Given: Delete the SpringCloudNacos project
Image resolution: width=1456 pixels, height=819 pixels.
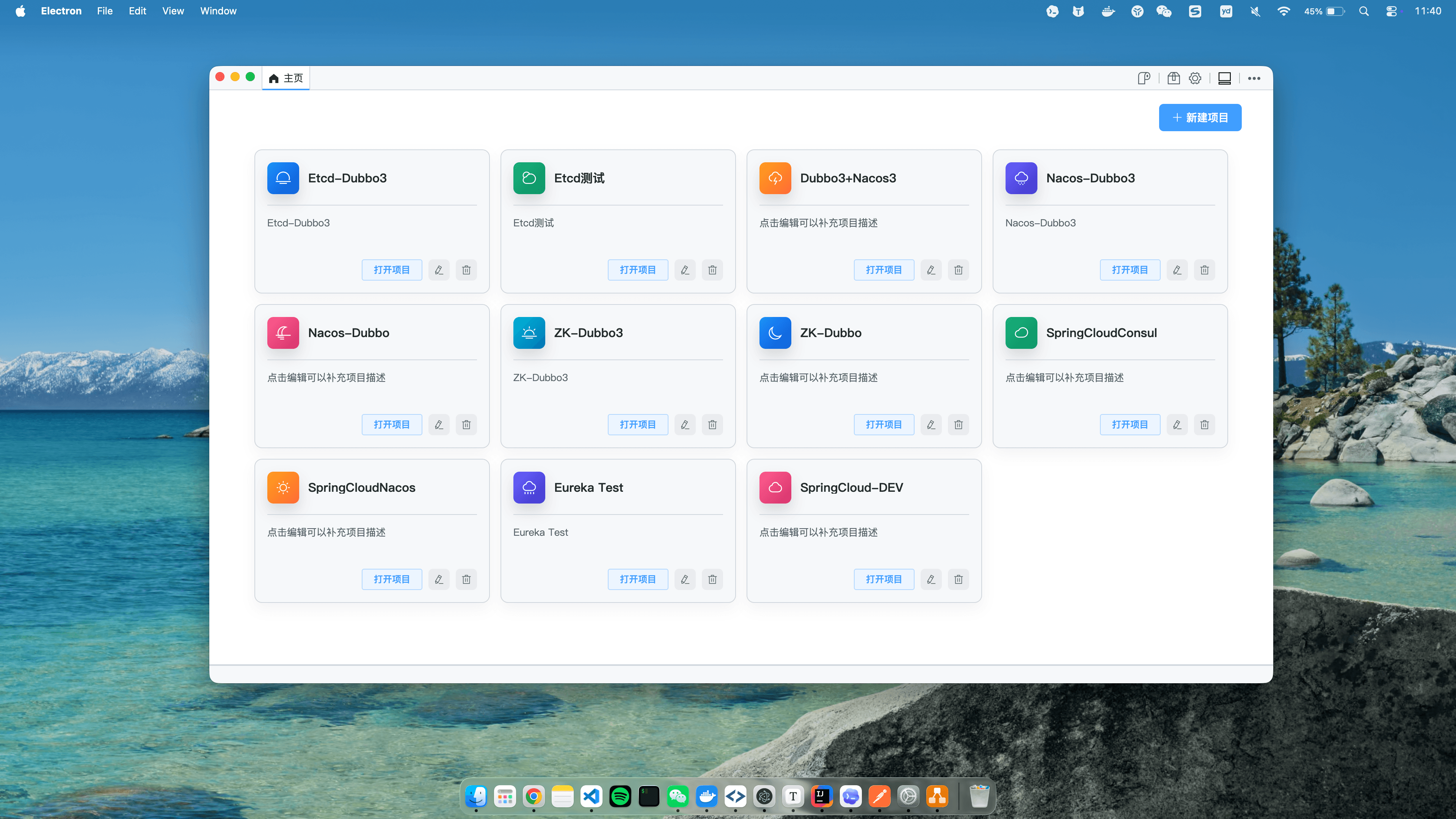Looking at the screenshot, I should [466, 579].
